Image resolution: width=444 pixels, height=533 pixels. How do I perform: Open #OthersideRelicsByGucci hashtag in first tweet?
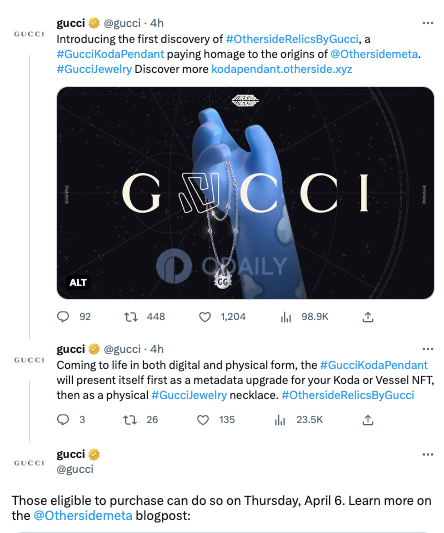(292, 39)
